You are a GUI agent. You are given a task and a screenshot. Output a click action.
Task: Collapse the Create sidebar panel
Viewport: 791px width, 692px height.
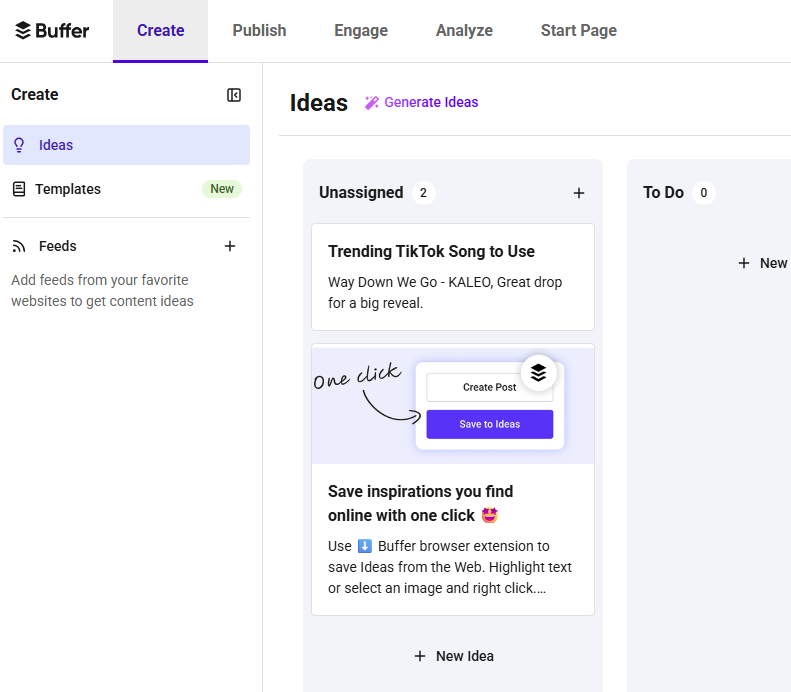point(234,95)
